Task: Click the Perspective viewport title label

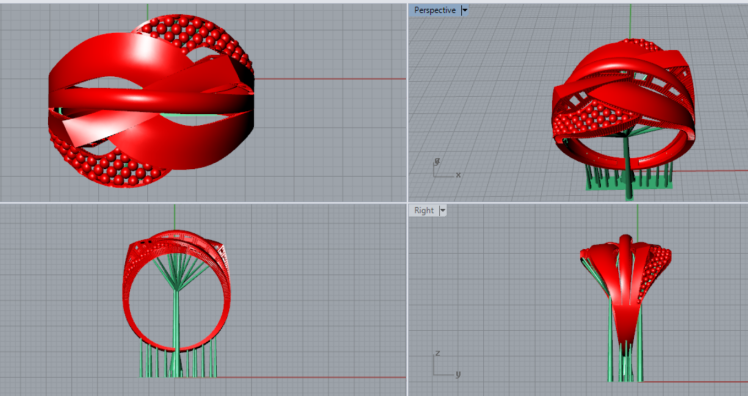Action: (x=435, y=10)
